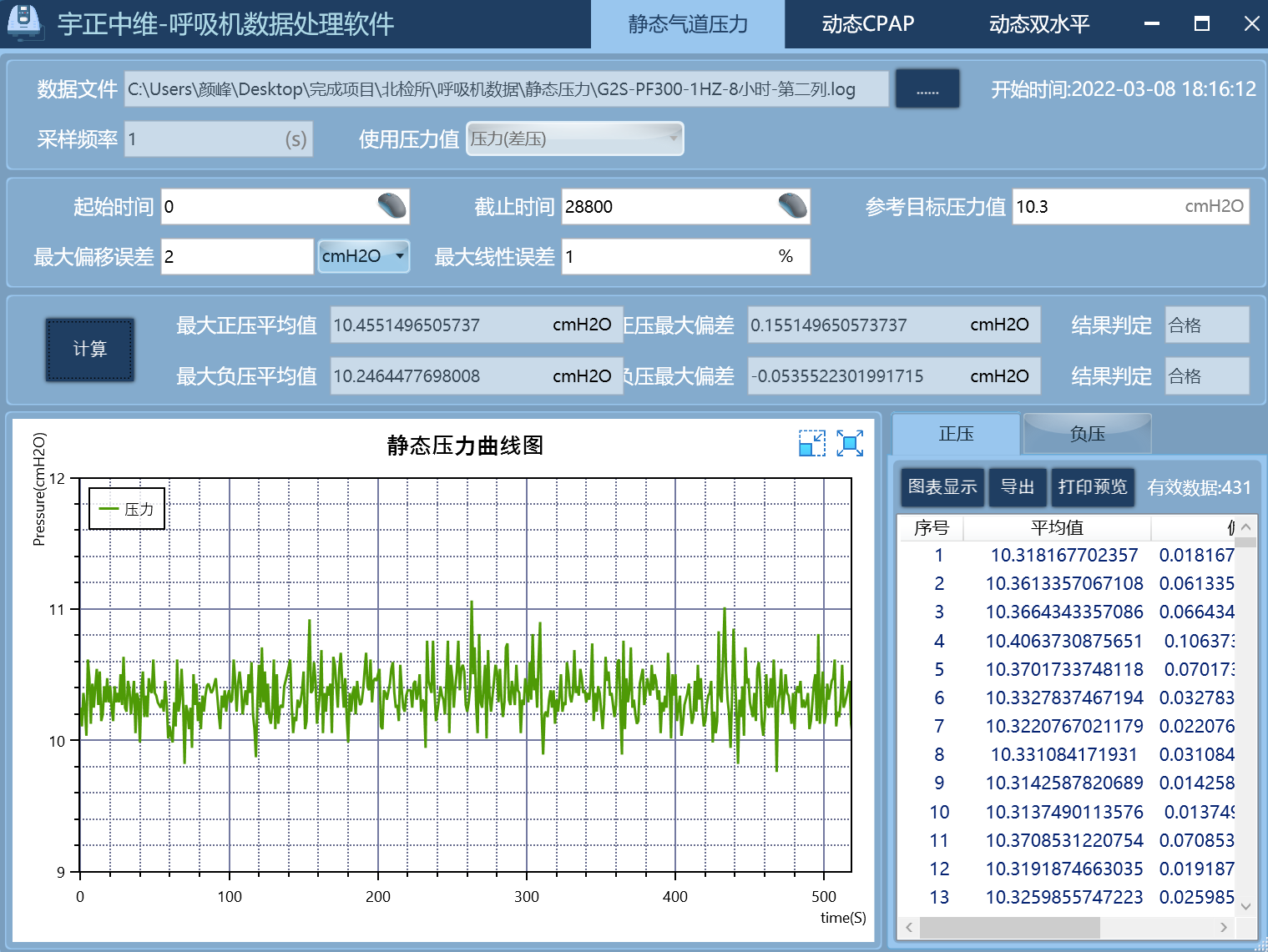1268x952 pixels.
Task: Click the zoom restore icon above chart
Action: (811, 443)
